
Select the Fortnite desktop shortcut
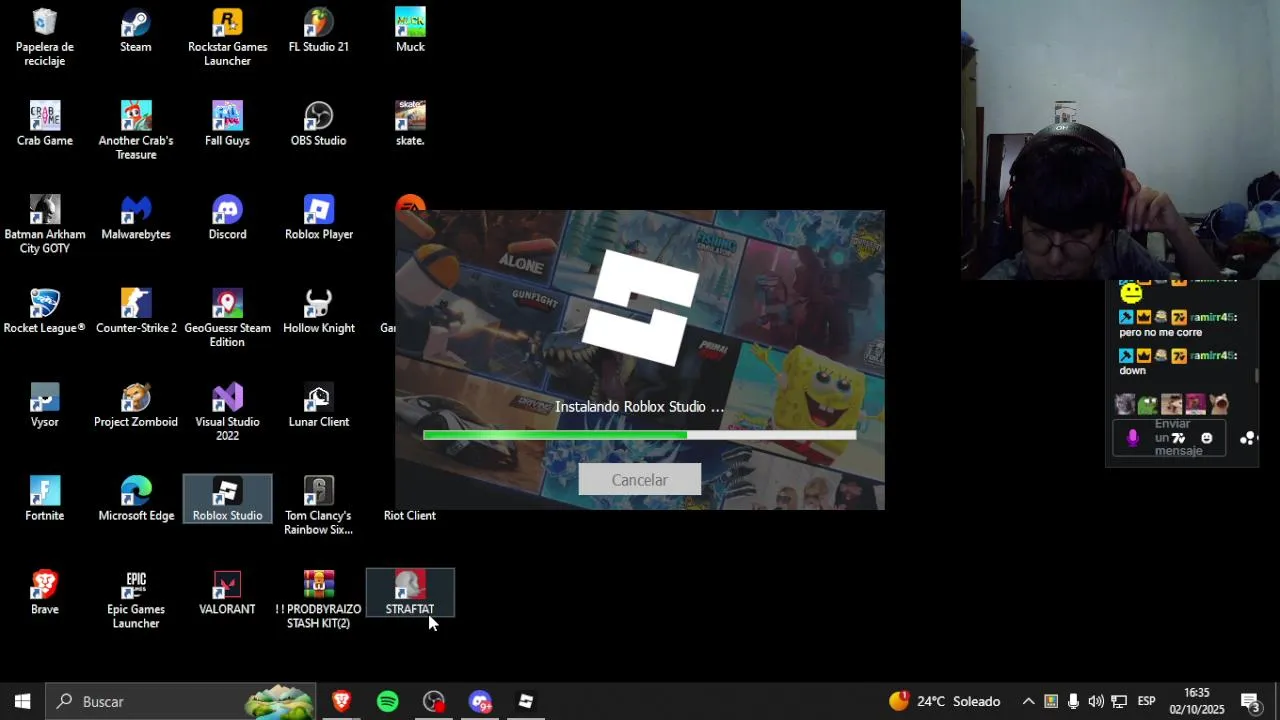[x=45, y=499]
